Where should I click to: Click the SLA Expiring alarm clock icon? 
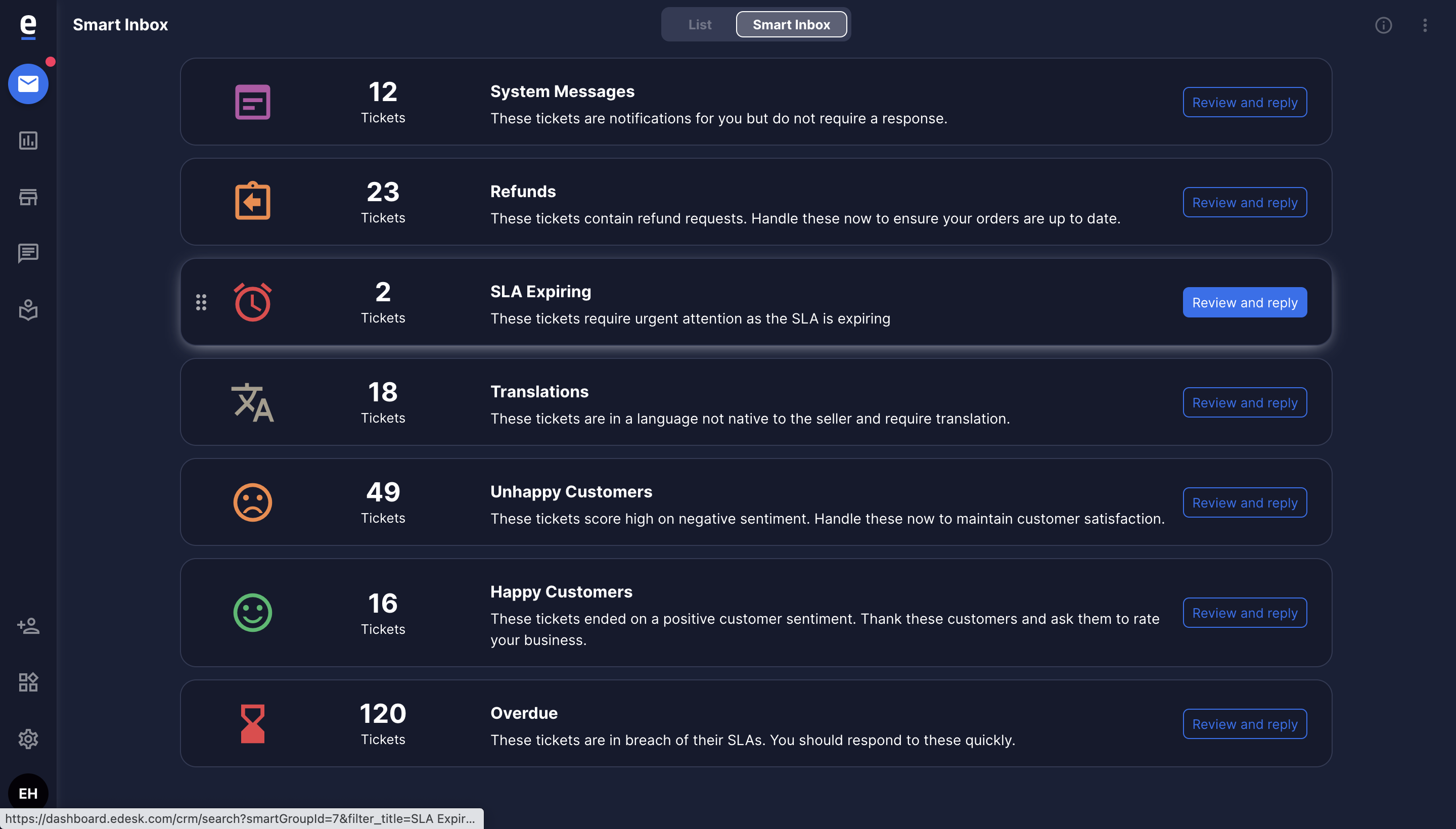[x=252, y=302]
